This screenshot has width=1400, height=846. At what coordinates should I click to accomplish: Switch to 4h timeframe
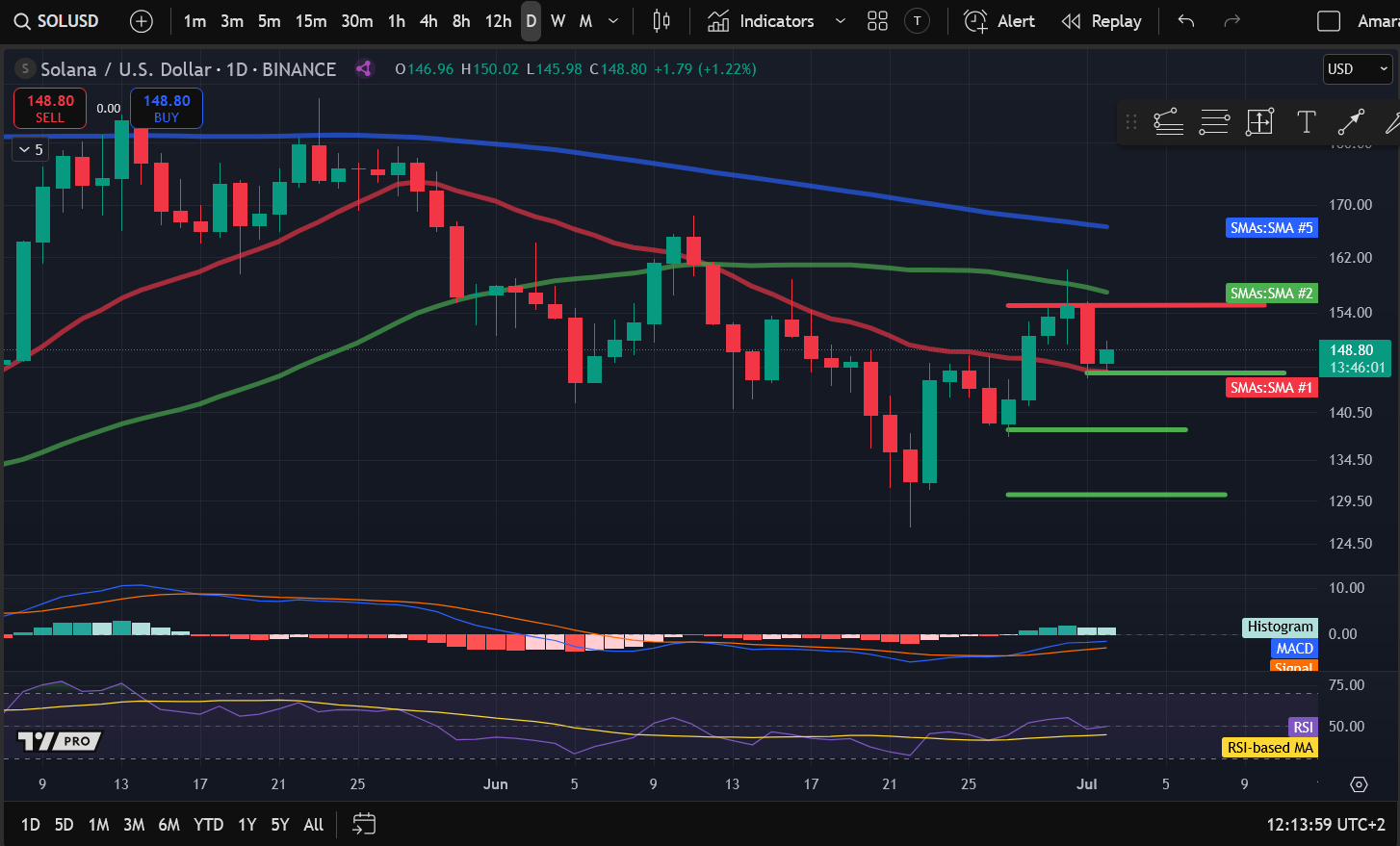(x=428, y=21)
